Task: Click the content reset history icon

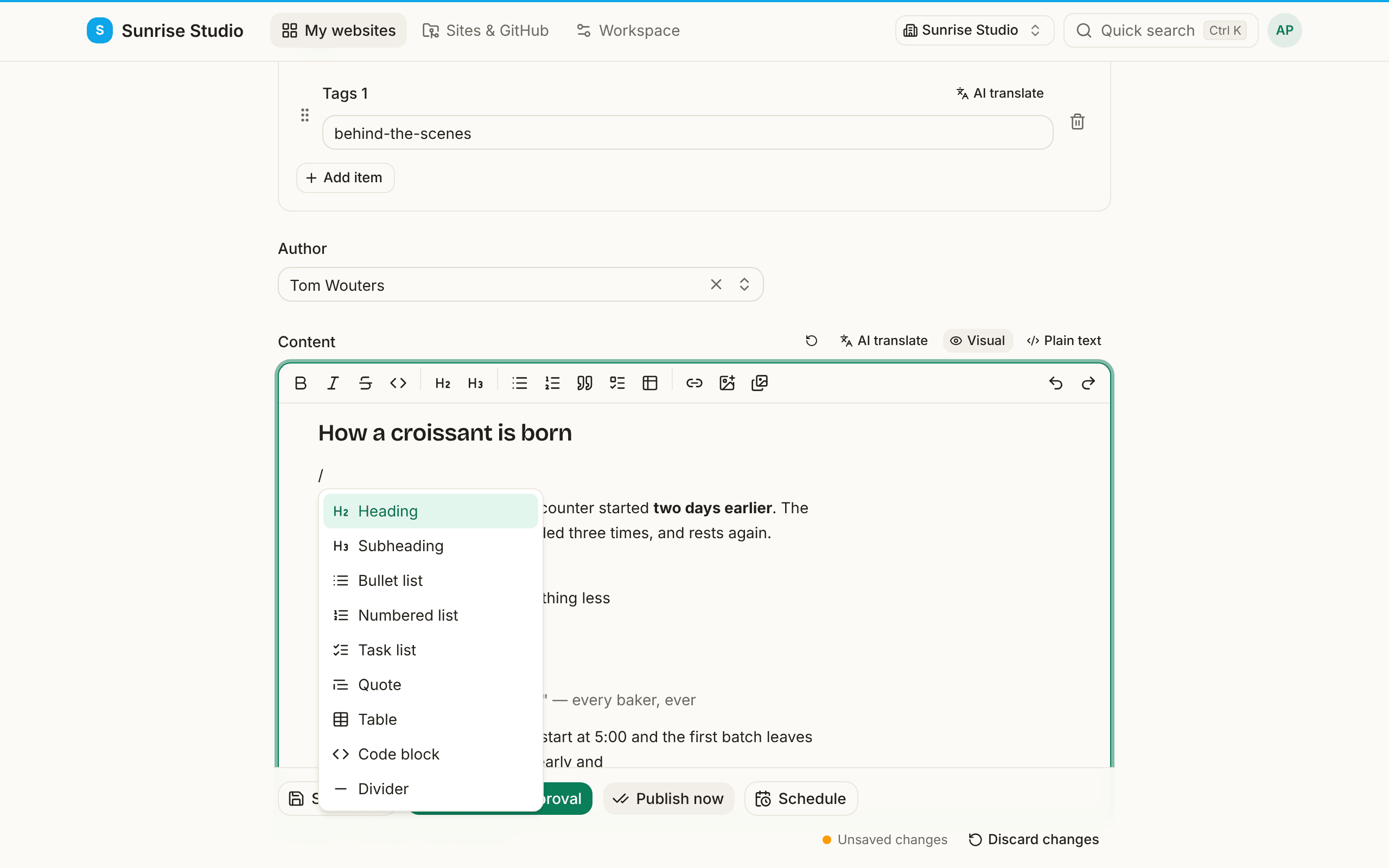Action: click(811, 341)
